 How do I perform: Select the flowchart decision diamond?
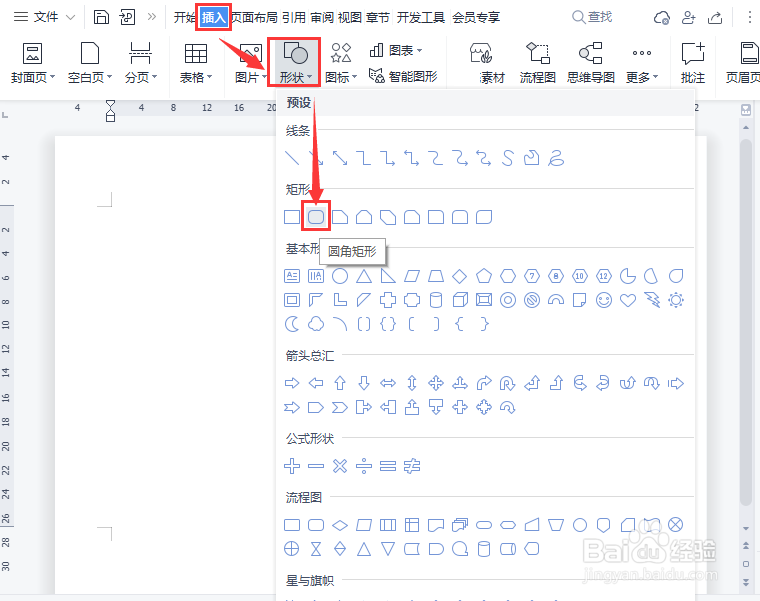point(340,525)
